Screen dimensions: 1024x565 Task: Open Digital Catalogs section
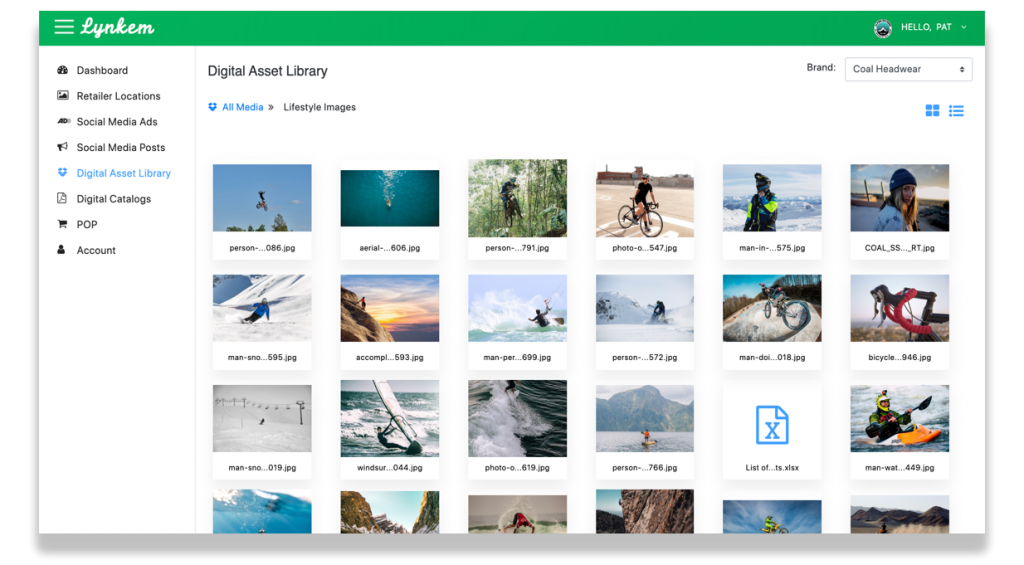[x=114, y=199]
